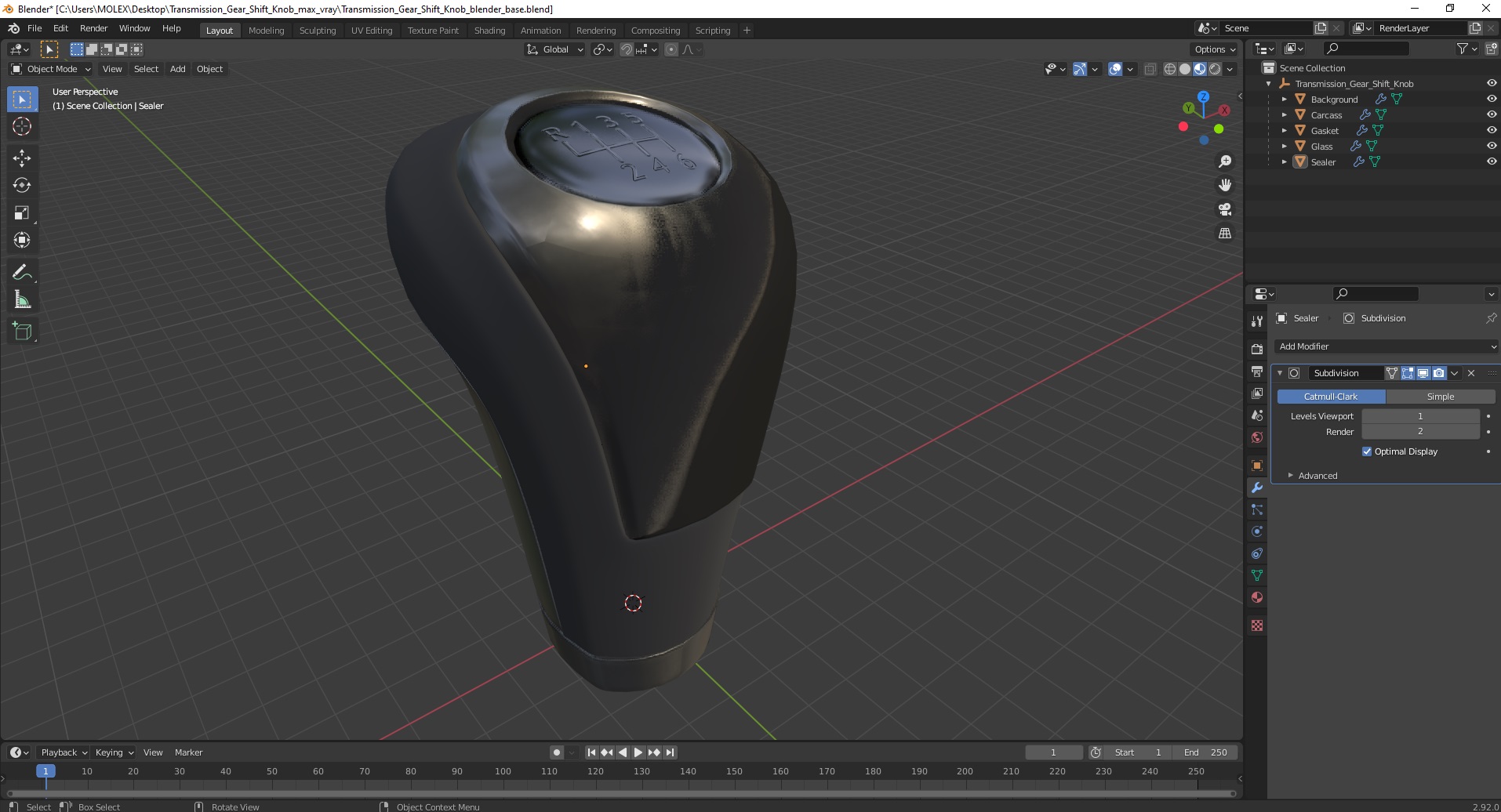
Task: Open the Options dropdown in viewport header
Action: 1214,49
